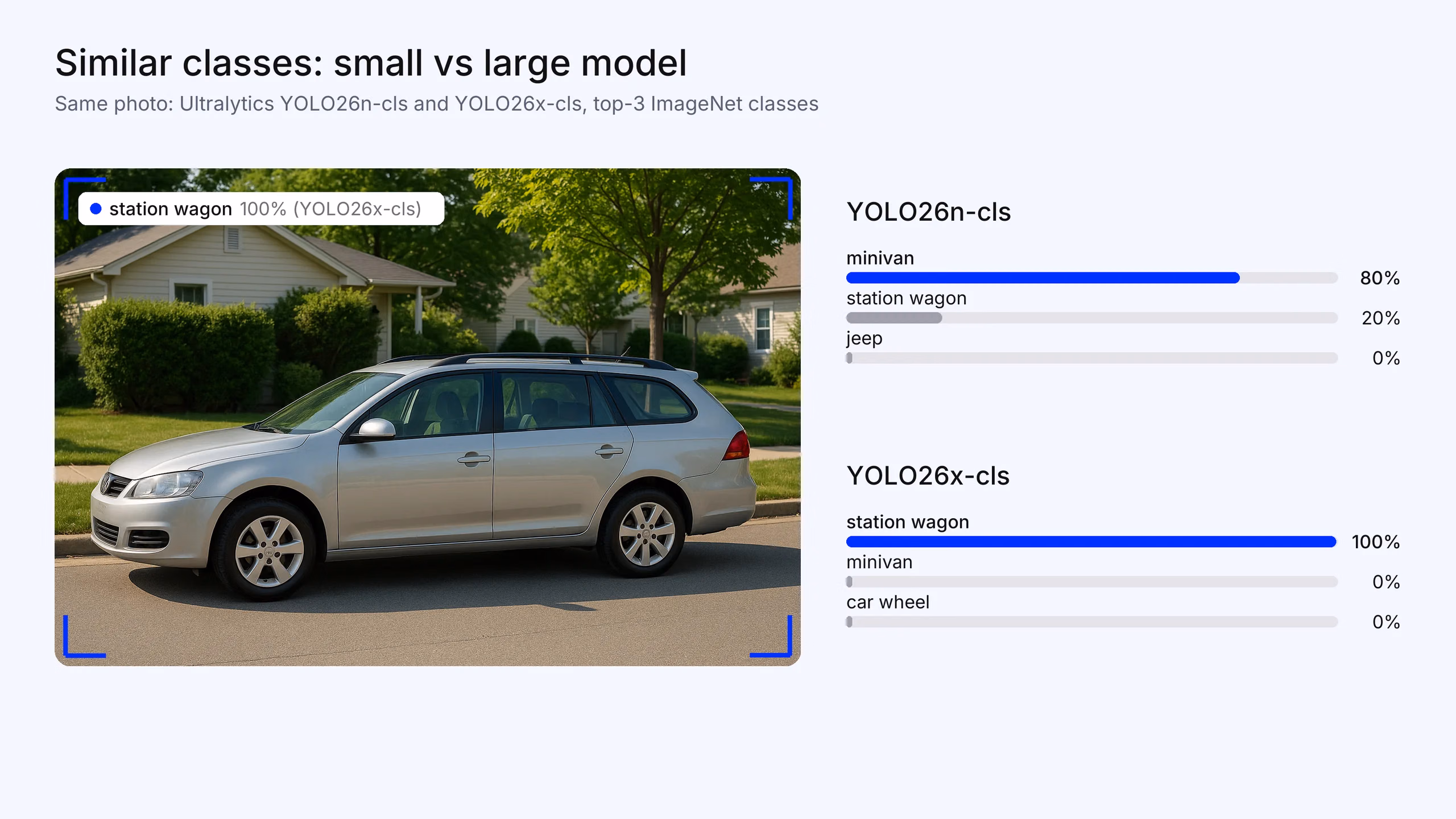Click the bottom-left blue corner bracket
Image resolution: width=1456 pixels, height=819 pixels.
[x=84, y=636]
